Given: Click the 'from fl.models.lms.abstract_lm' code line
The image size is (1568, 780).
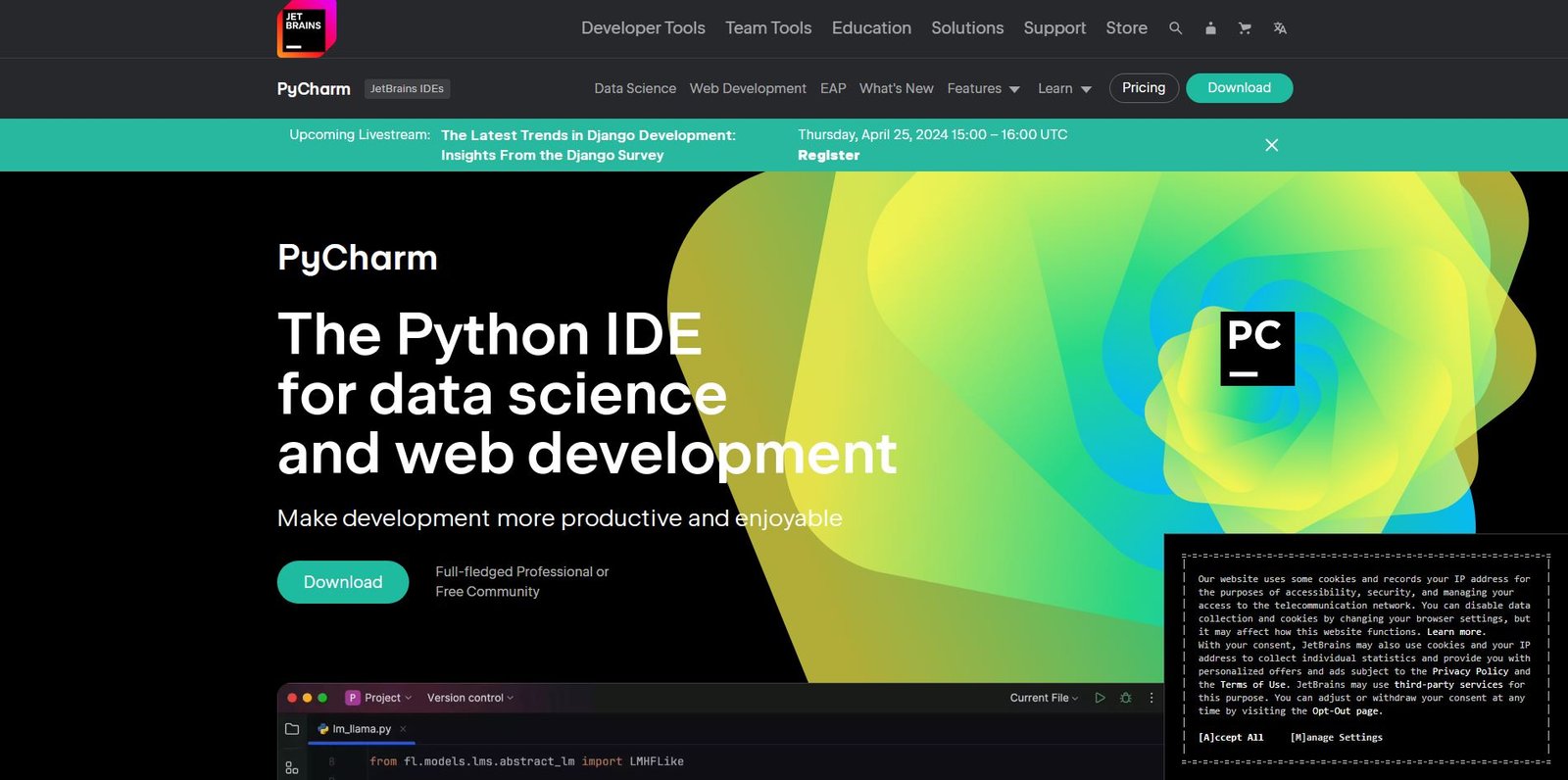Looking at the screenshot, I should pos(526,761).
